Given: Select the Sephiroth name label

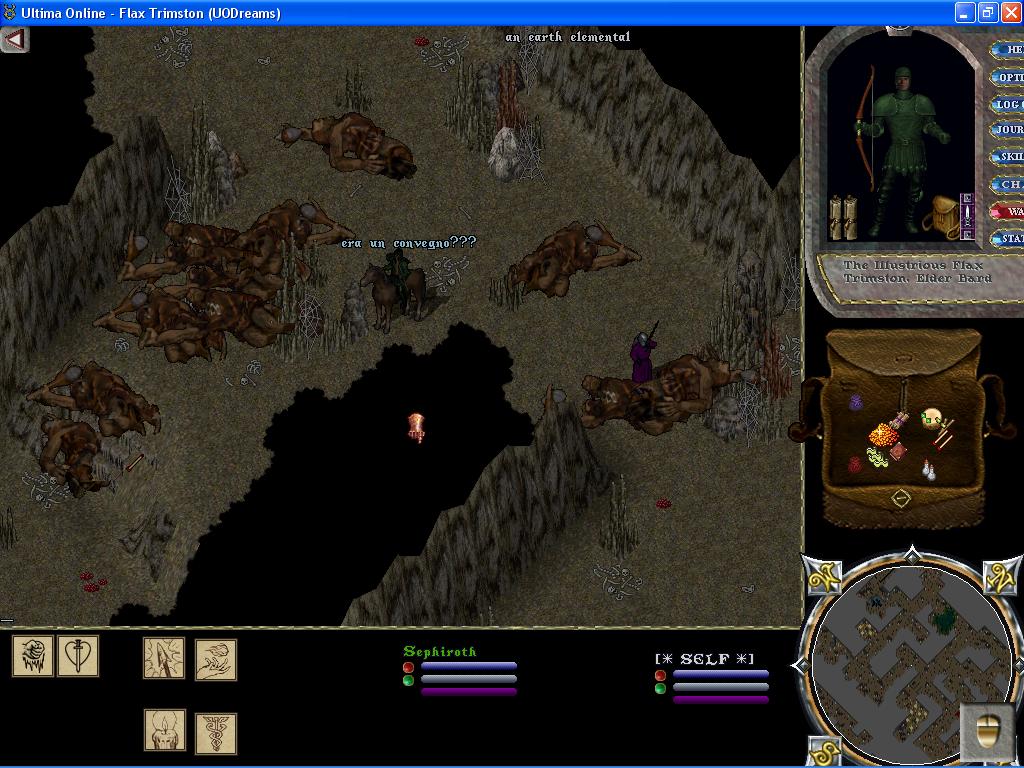Looking at the screenshot, I should pos(440,651).
